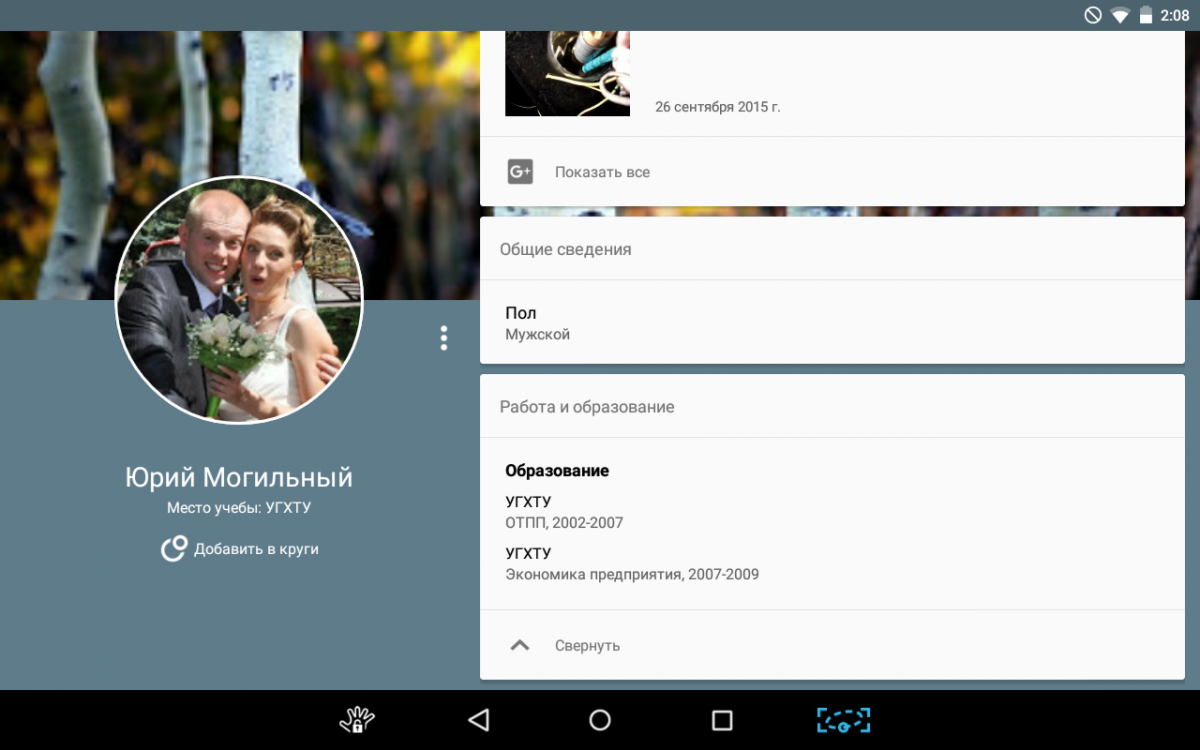Tap the Общие сведения header
This screenshot has height=750, width=1200.
pos(565,249)
